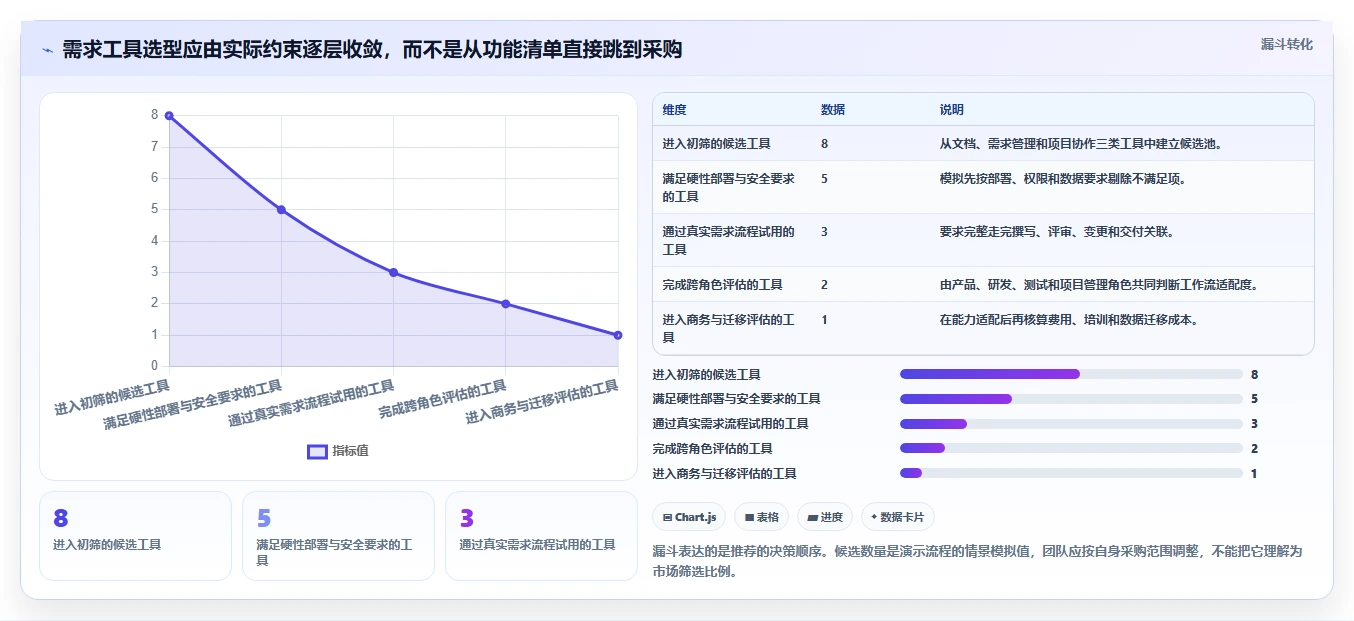Click progress bar for 通过真实需求流程试用的工具
The height and width of the screenshot is (621, 1354).
[x=1071, y=424]
